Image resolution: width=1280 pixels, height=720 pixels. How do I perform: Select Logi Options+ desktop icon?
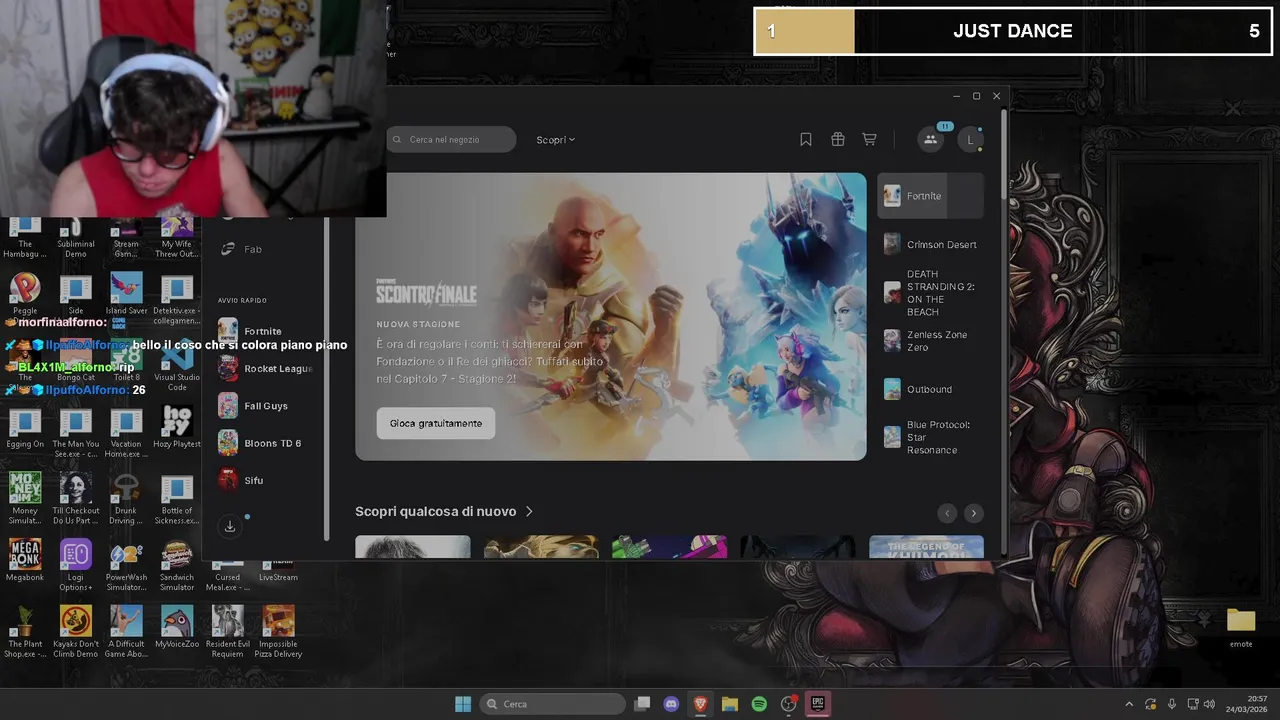pos(76,564)
